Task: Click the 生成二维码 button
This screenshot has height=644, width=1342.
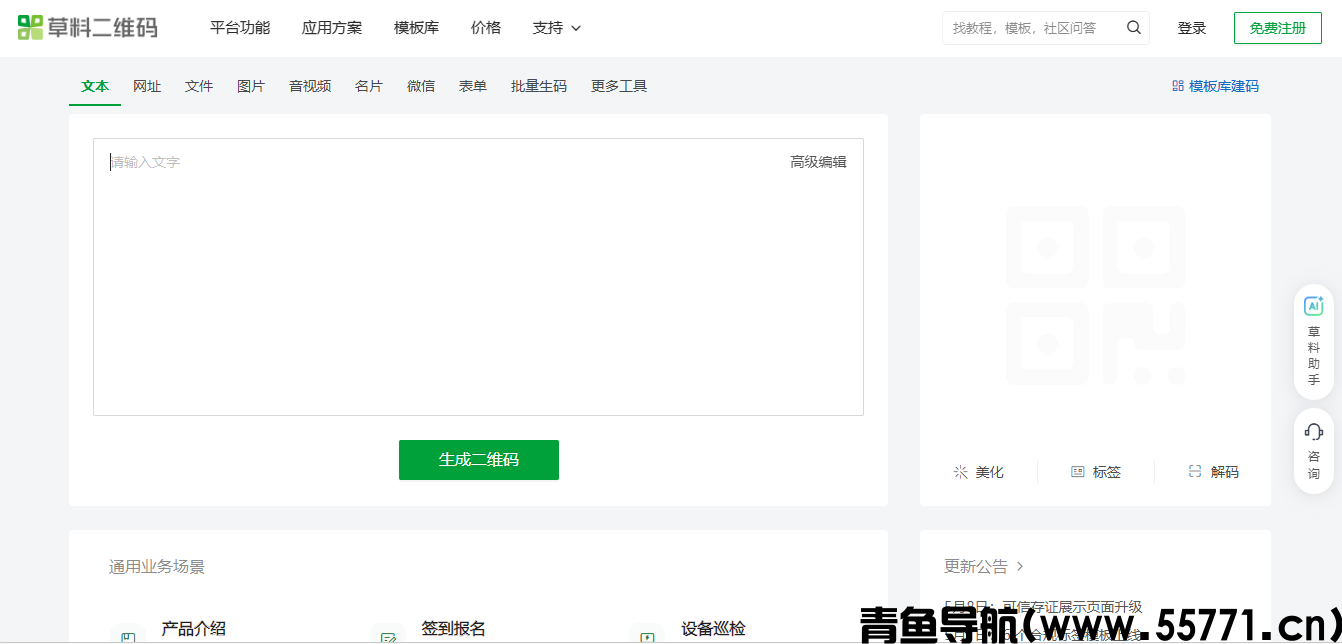Action: [479, 460]
